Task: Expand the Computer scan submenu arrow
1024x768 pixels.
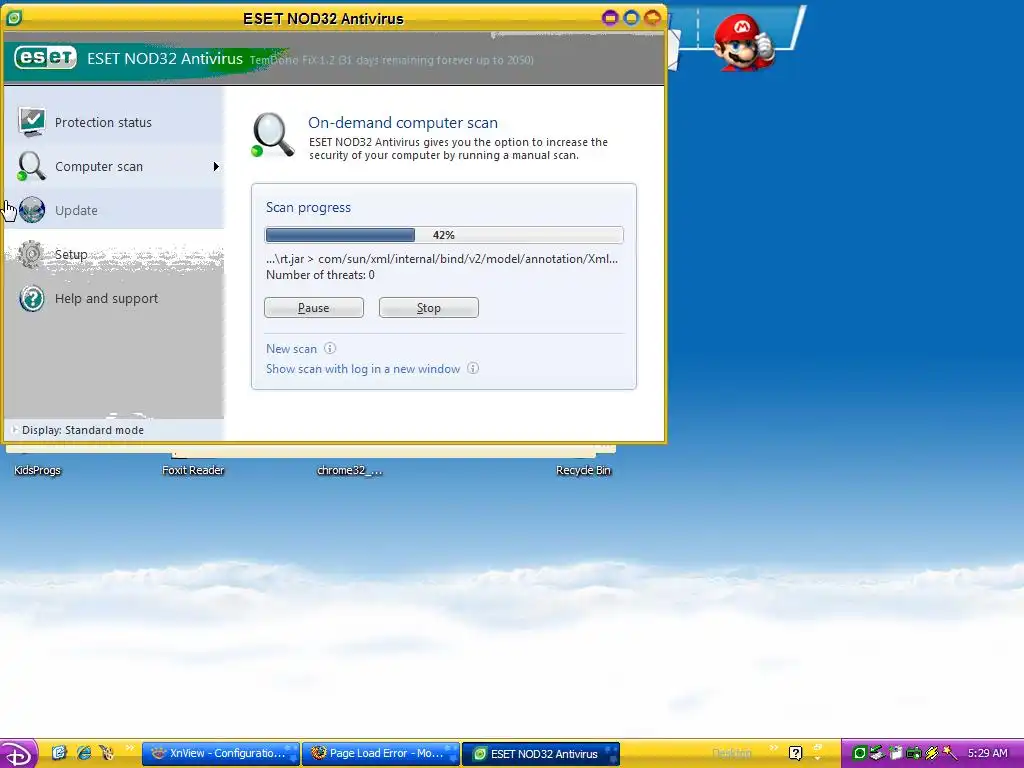Action: (x=216, y=167)
